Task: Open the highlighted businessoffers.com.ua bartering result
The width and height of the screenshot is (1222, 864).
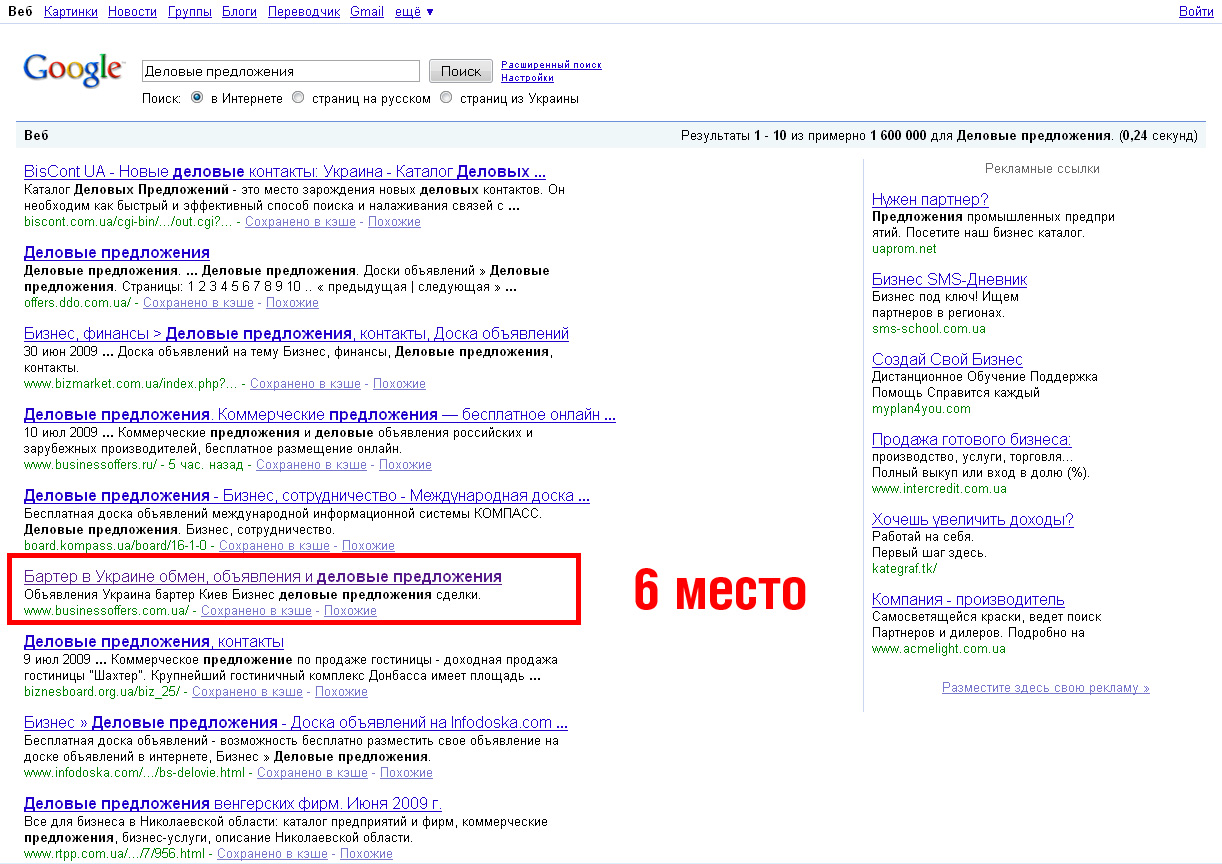Action: 264,576
